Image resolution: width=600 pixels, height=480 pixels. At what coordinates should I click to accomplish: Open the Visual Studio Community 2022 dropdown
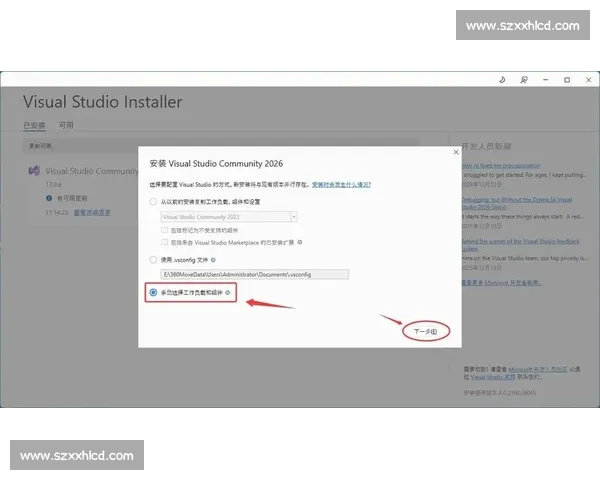[229, 217]
